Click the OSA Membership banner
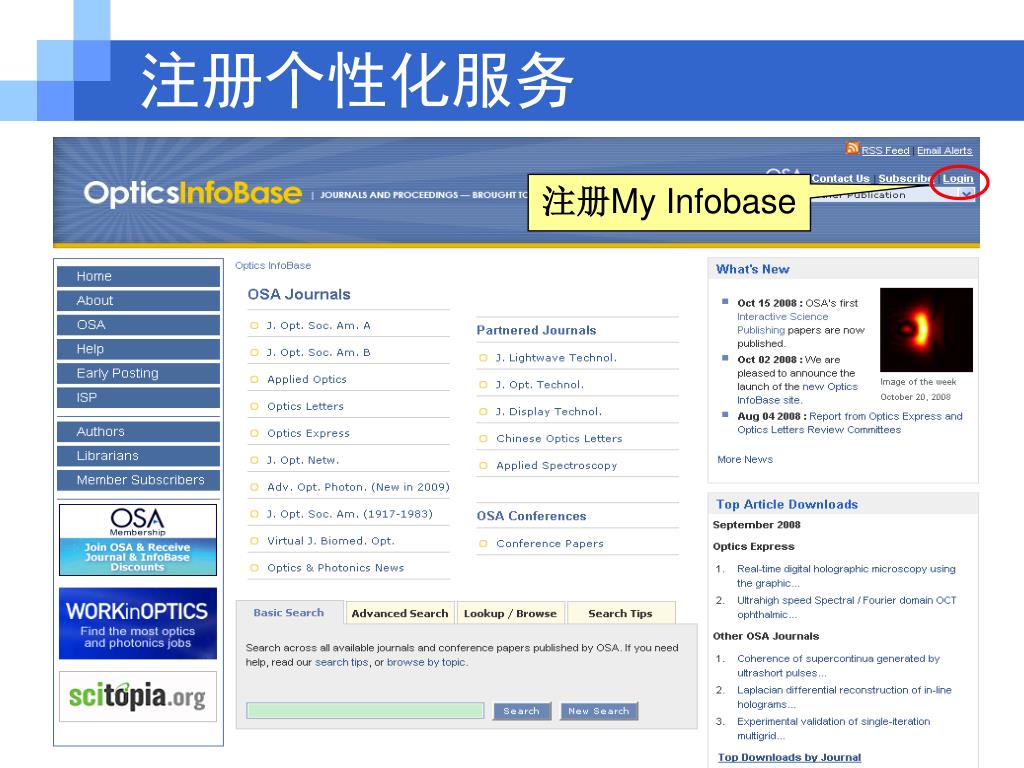The image size is (1024, 768). click(138, 539)
